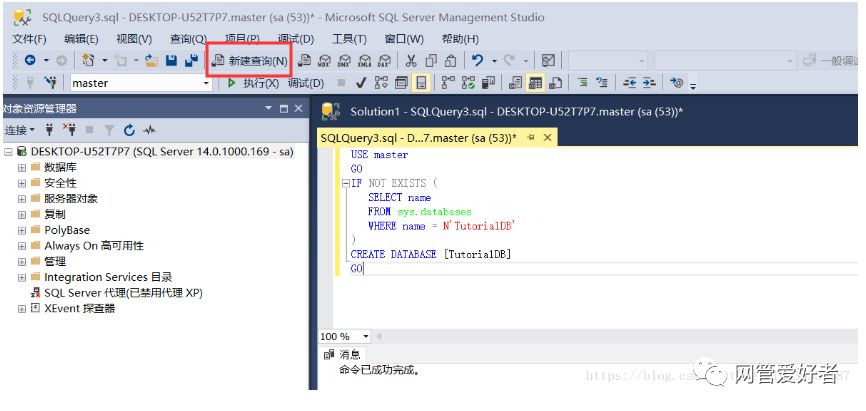Pin the SQLQuery3.sql tab
This screenshot has height=411, width=866.
click(531, 138)
